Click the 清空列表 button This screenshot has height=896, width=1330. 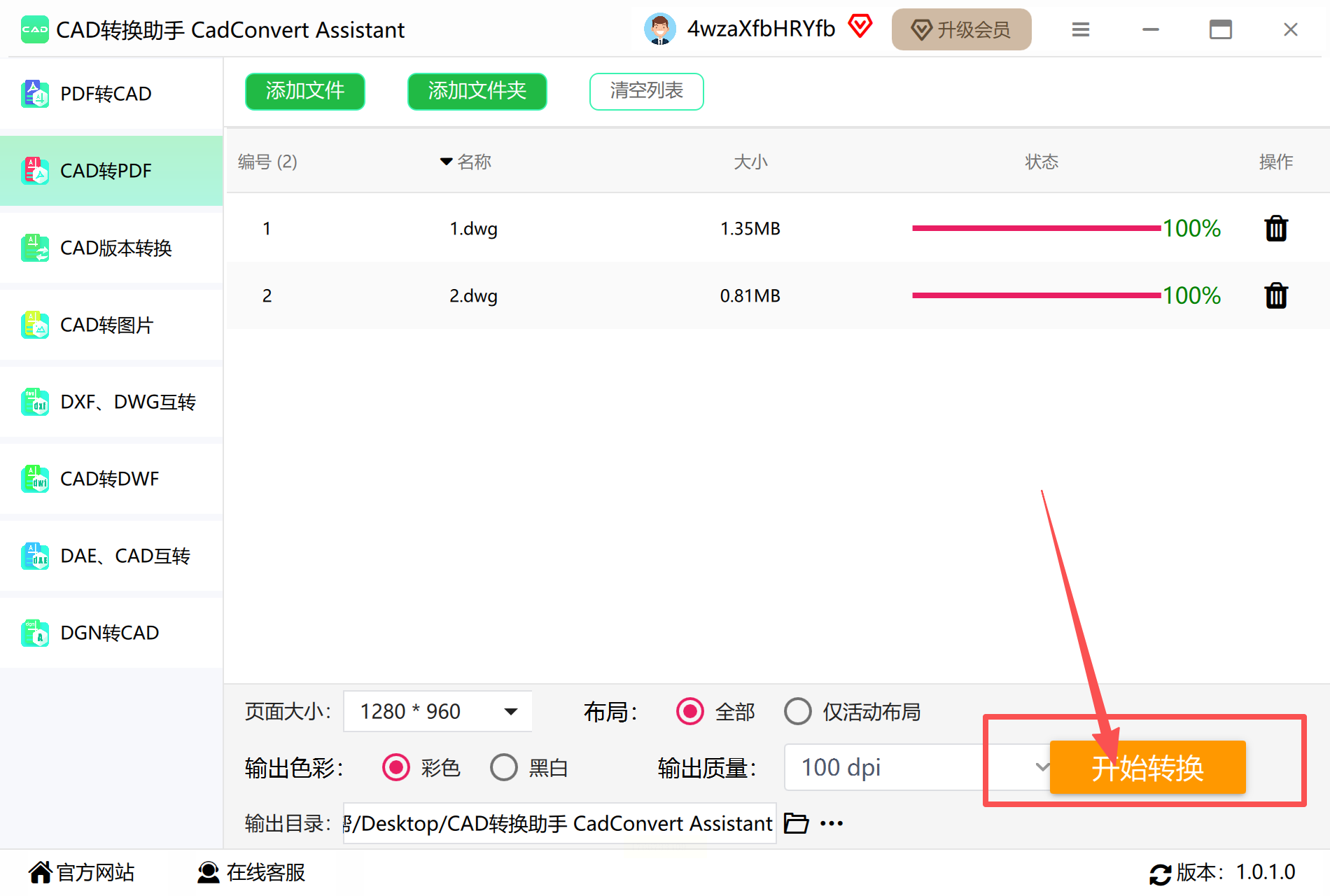click(x=646, y=91)
